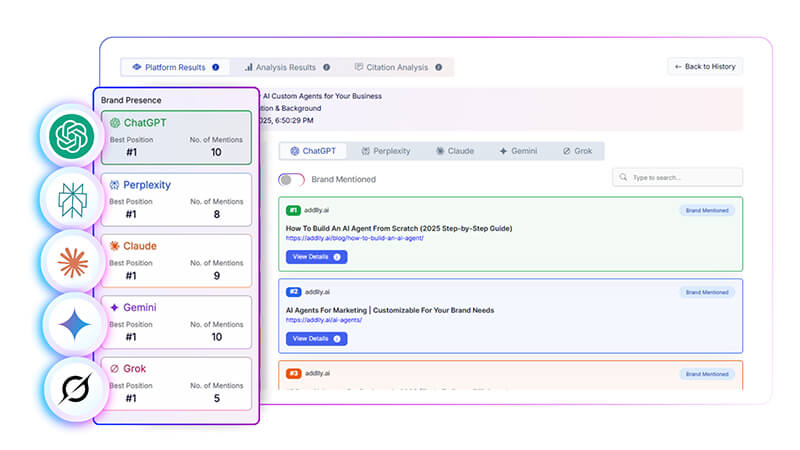Select the Perplexity Brand Presence card
Viewport: 800px width, 450px height.
[177, 199]
